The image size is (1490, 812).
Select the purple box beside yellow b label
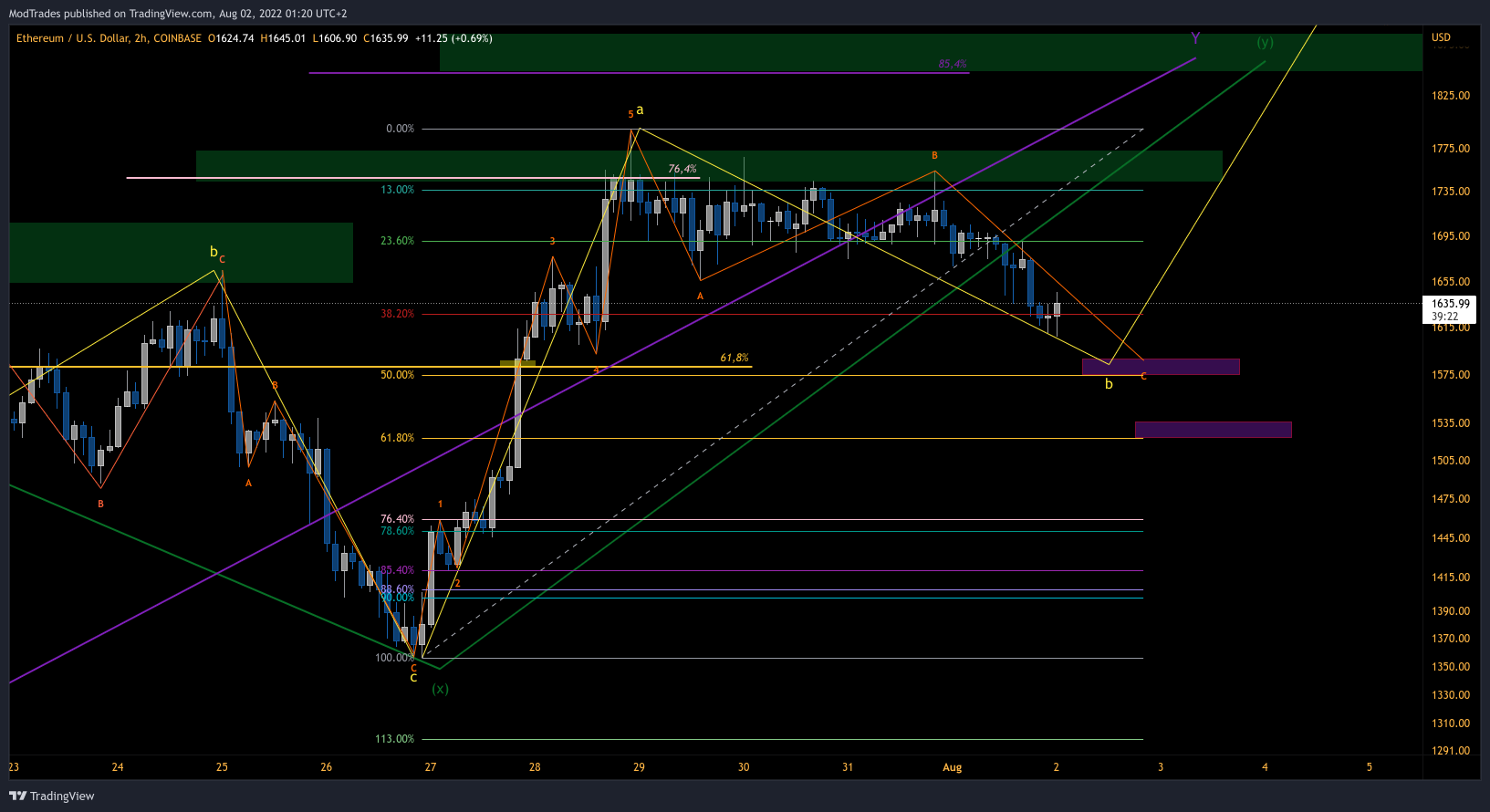[x=1161, y=367]
